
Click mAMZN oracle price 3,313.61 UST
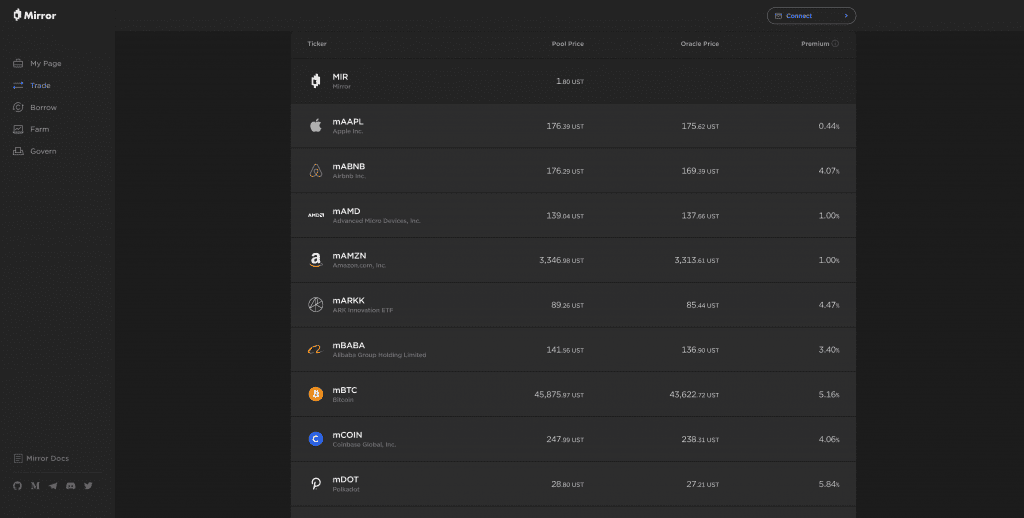pos(697,260)
